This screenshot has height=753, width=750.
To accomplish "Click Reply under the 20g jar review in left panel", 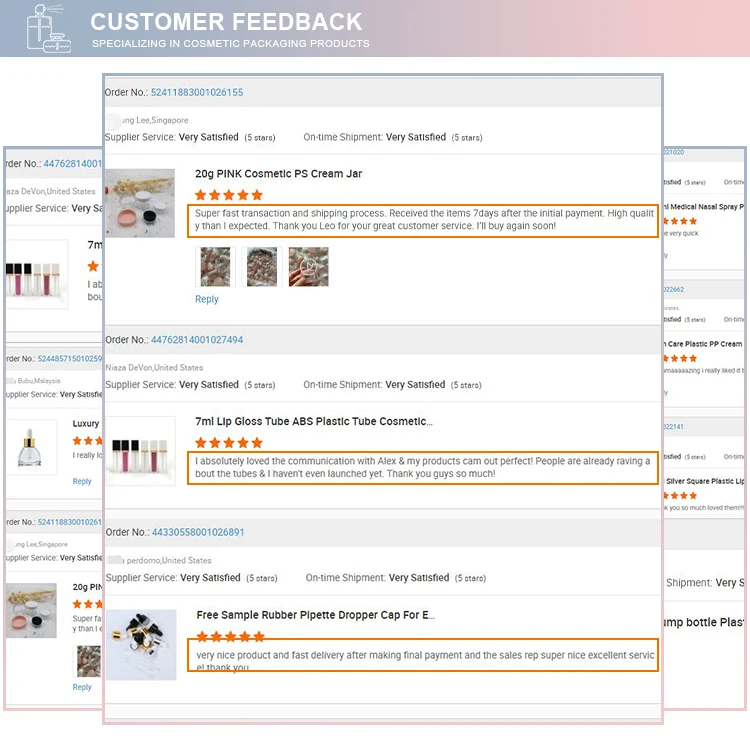I will pos(82,687).
